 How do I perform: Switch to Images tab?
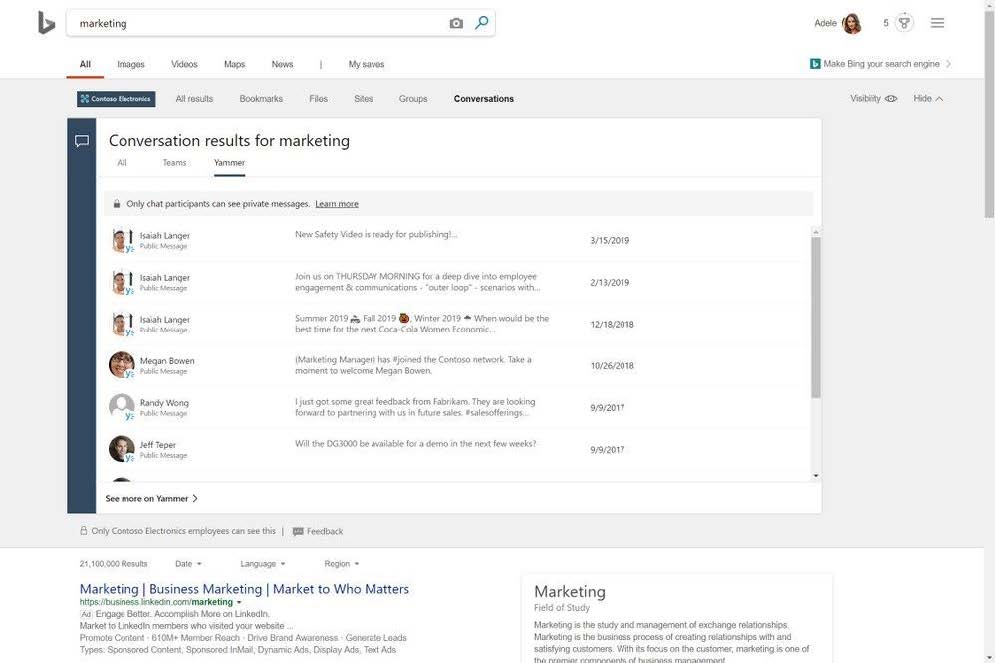131,64
